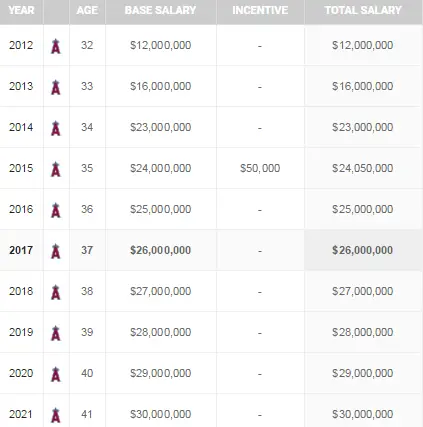The height and width of the screenshot is (427, 423).
Task: Click the Angels logo in 2017 row
Action: click(x=56, y=251)
